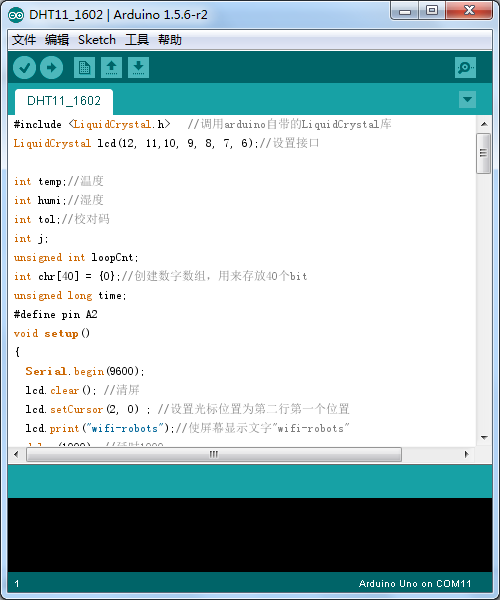This screenshot has width=500, height=600.
Task: Create a new sketch with the page icon
Action: (84, 68)
